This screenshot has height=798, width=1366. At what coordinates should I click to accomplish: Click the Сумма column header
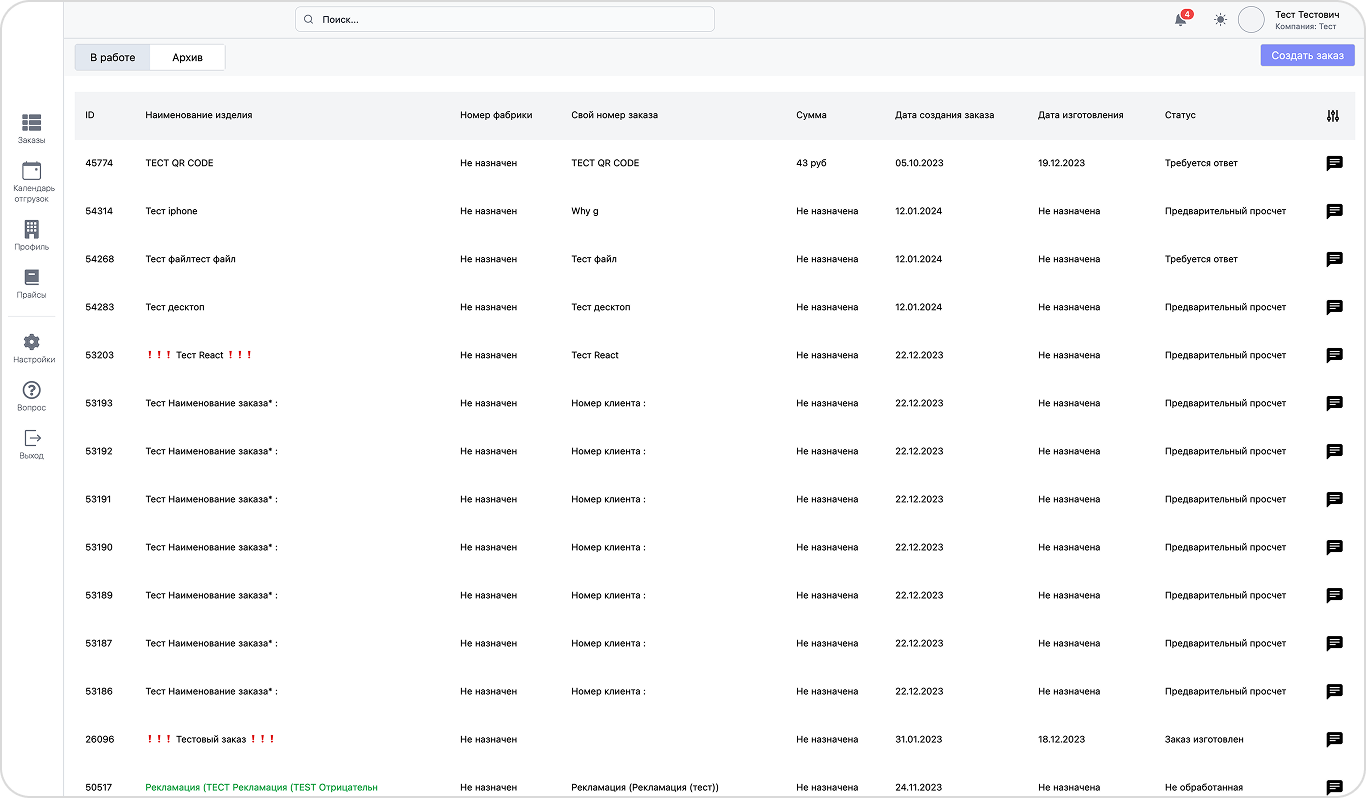811,115
